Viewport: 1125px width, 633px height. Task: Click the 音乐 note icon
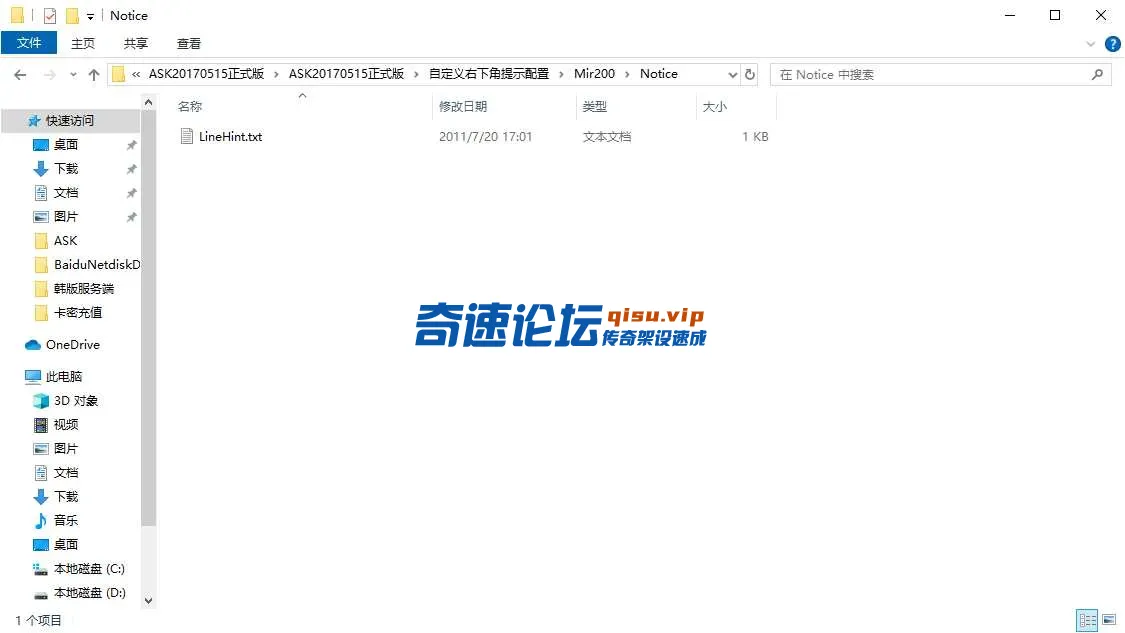coord(41,521)
